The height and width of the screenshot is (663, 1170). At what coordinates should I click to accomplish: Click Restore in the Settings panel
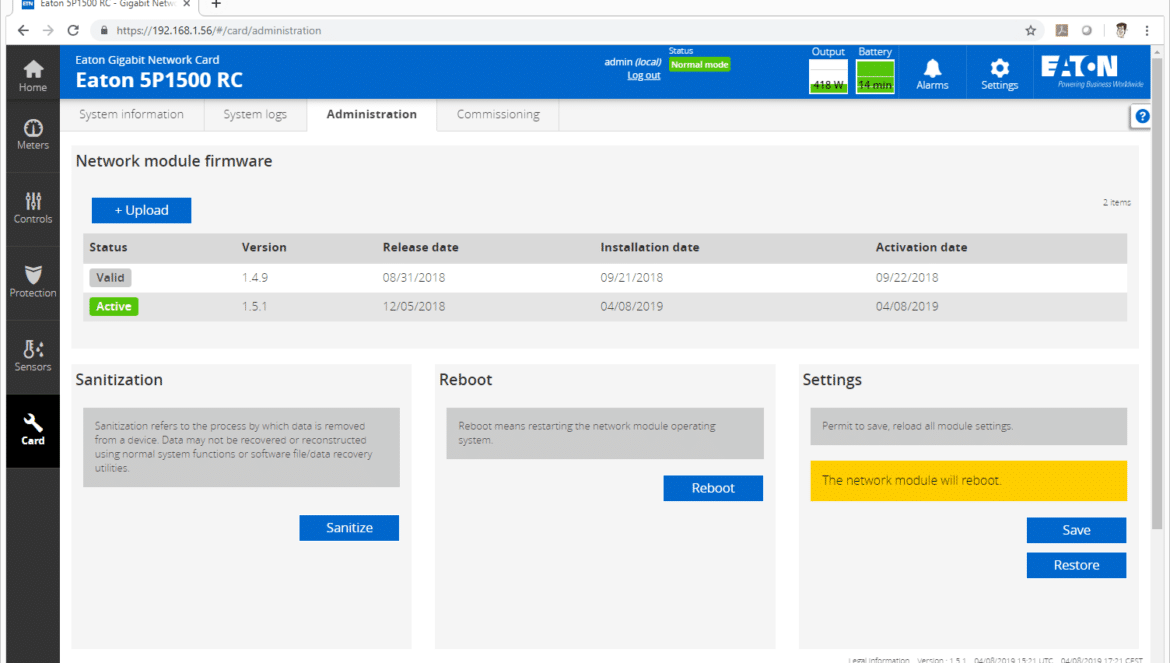(x=1076, y=565)
